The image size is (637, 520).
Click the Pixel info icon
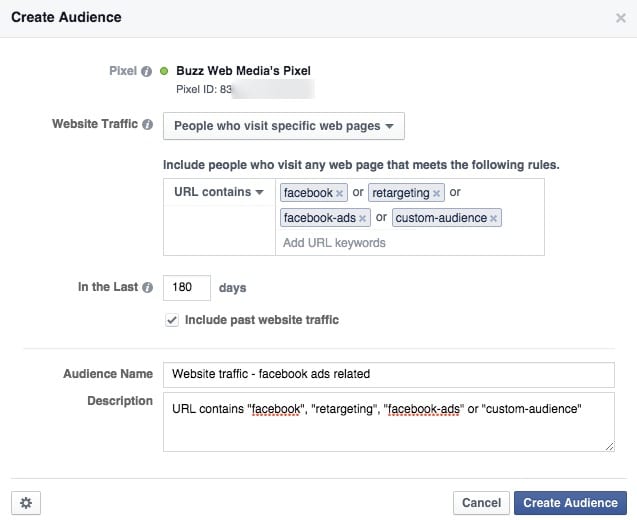[x=146, y=72]
